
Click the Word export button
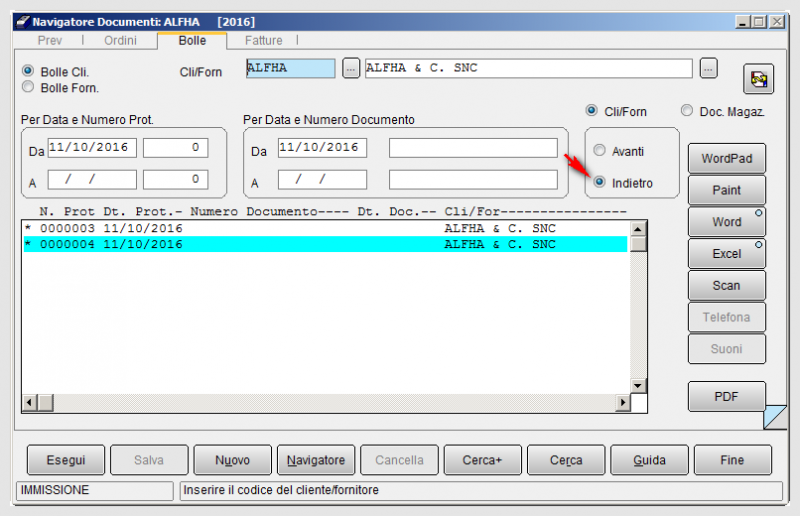tap(727, 222)
